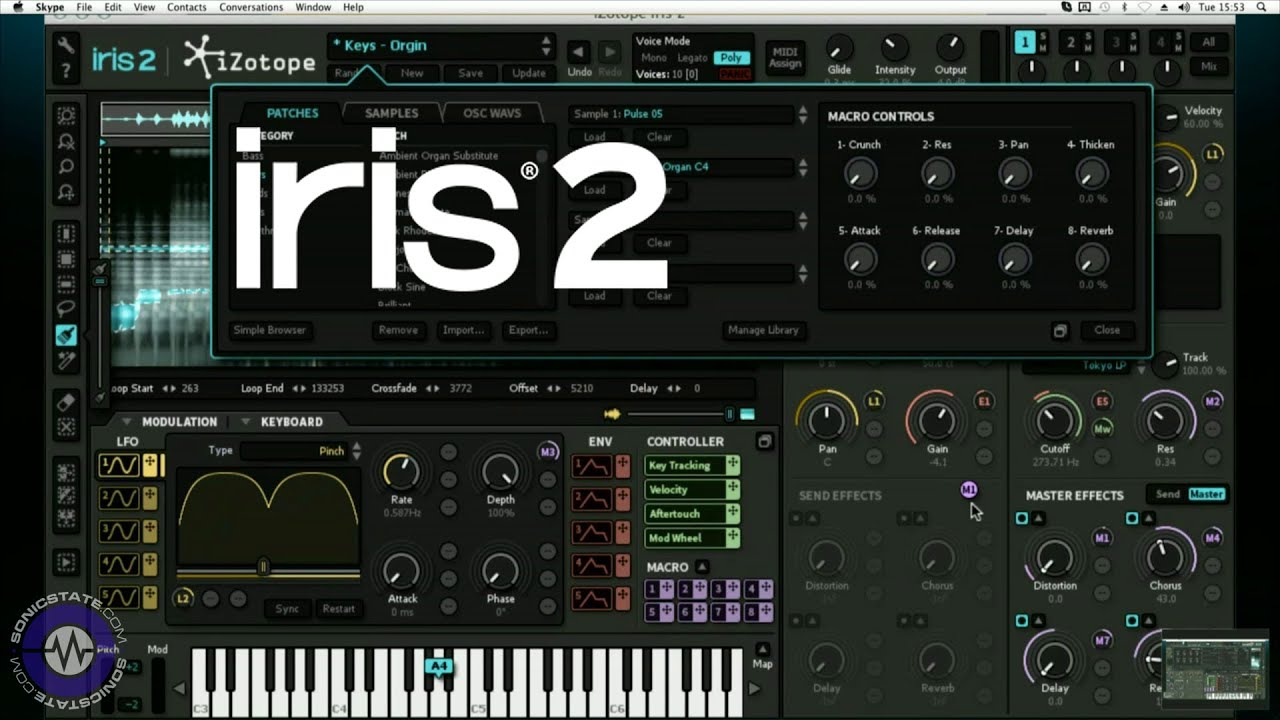Click the Import... button
The width and height of the screenshot is (1280, 720).
pyautogui.click(x=464, y=330)
